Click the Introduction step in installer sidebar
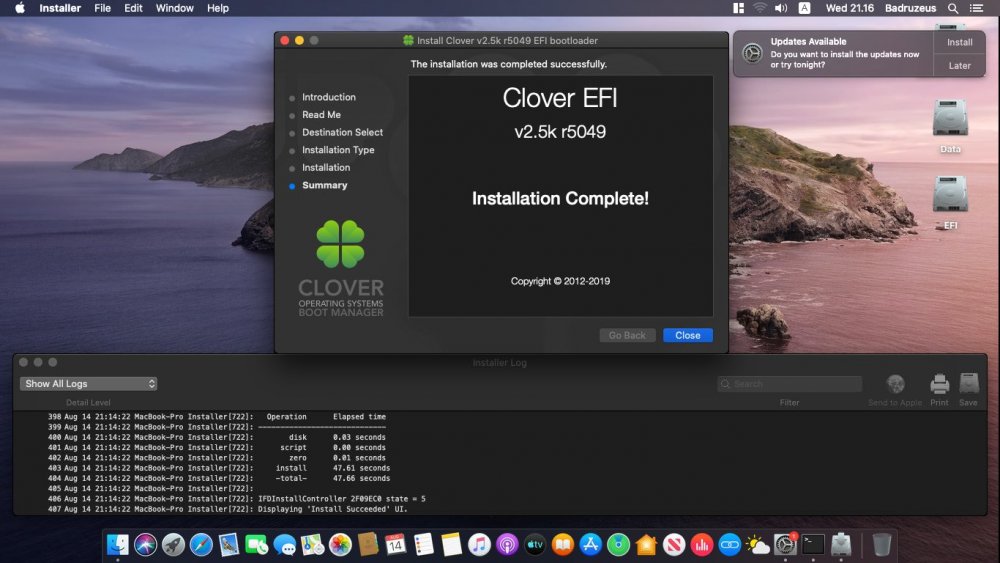Viewport: 1000px width, 563px height. click(328, 98)
